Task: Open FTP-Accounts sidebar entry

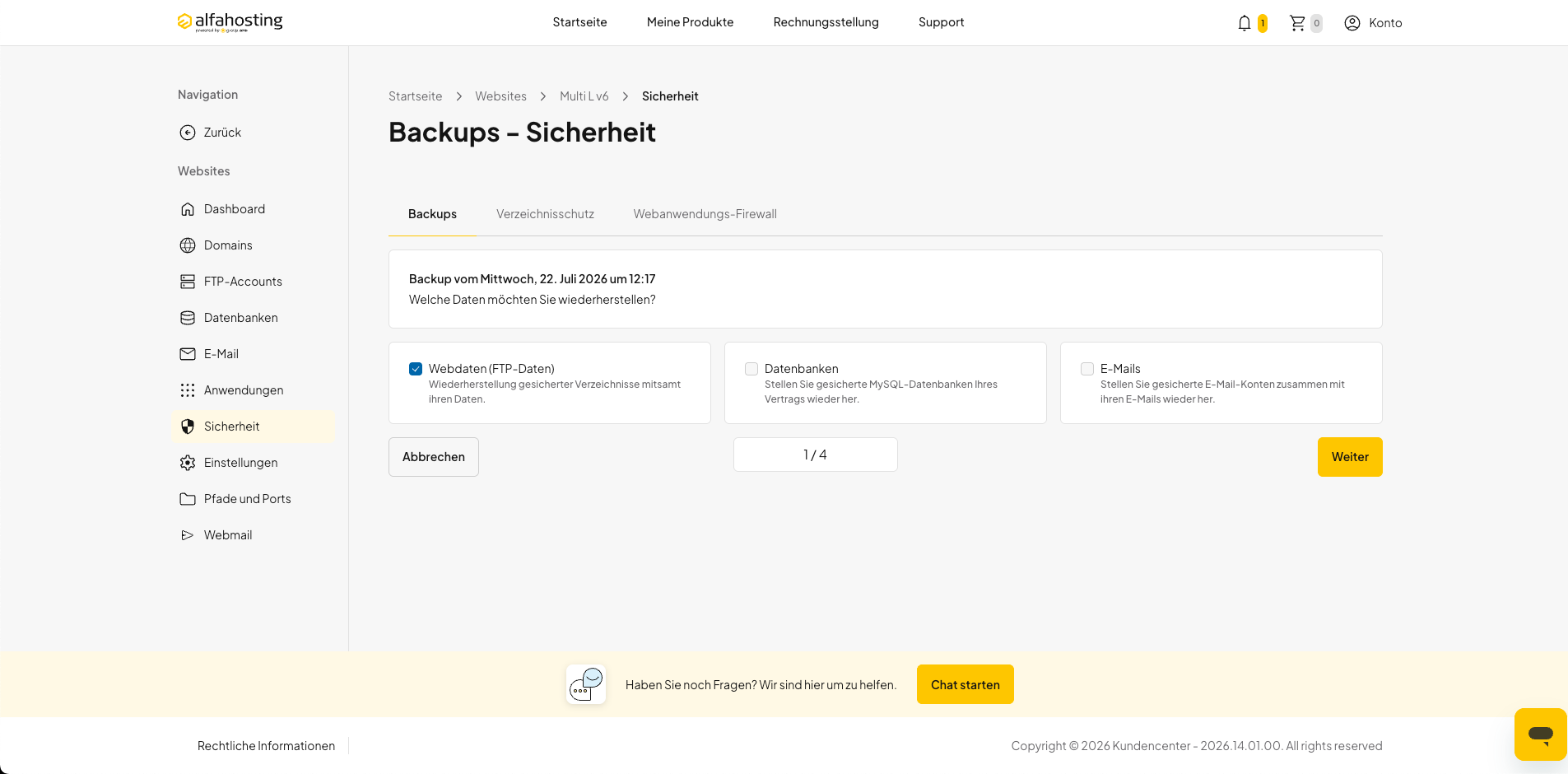Action: coord(254,282)
